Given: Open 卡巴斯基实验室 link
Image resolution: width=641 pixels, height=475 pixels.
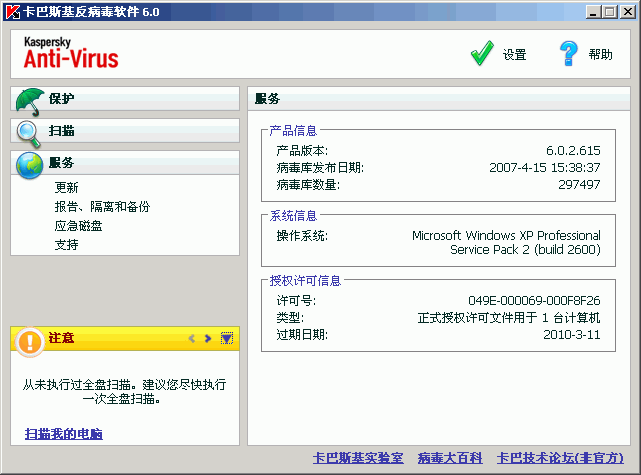Looking at the screenshot, I should (358, 457).
